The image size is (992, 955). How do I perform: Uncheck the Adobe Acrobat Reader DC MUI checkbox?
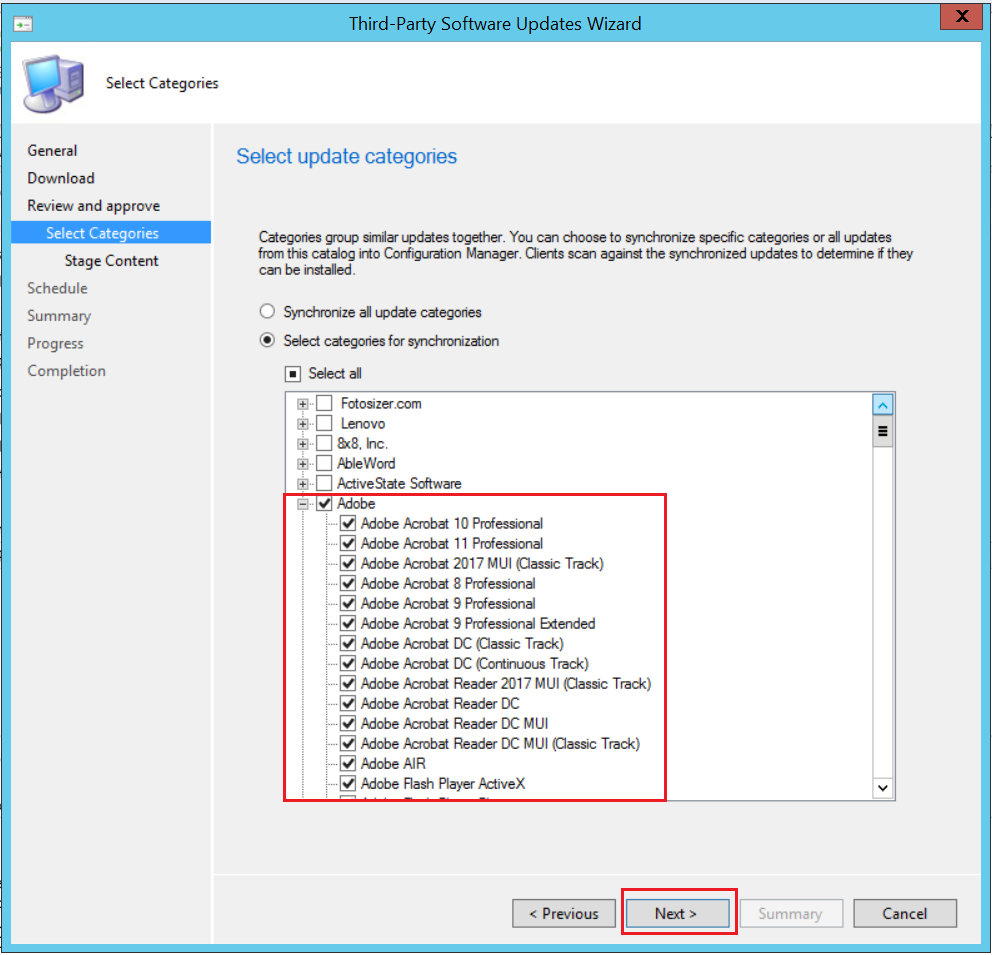[348, 724]
